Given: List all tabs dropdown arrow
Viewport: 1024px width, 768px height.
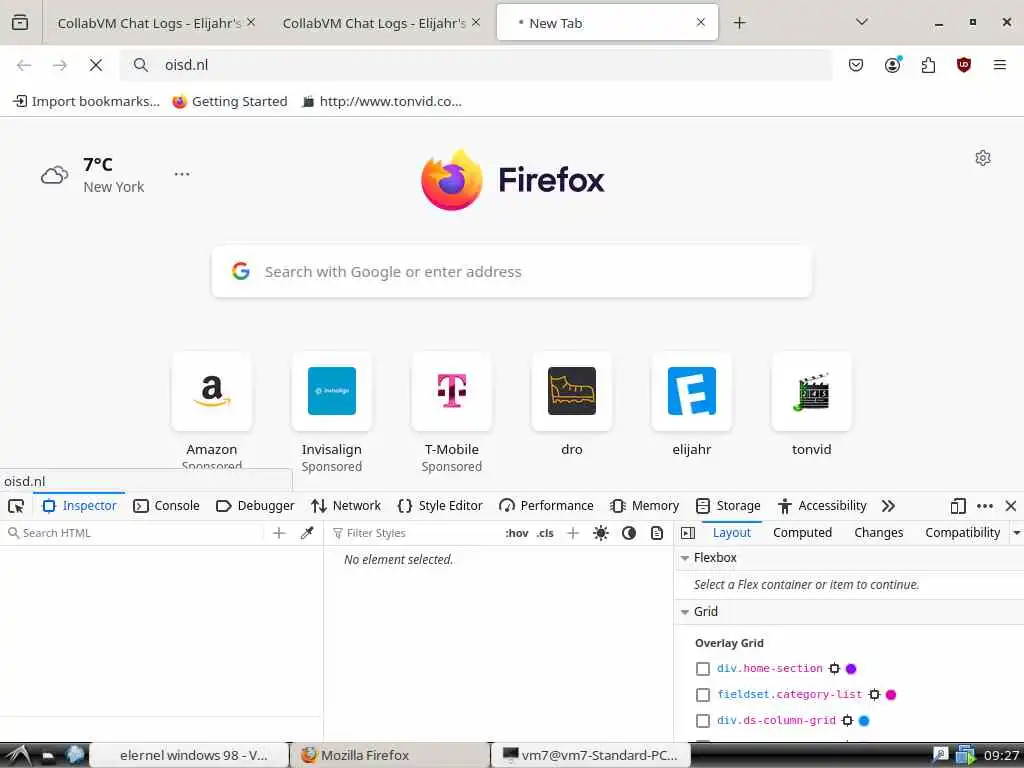Looking at the screenshot, I should tap(862, 22).
